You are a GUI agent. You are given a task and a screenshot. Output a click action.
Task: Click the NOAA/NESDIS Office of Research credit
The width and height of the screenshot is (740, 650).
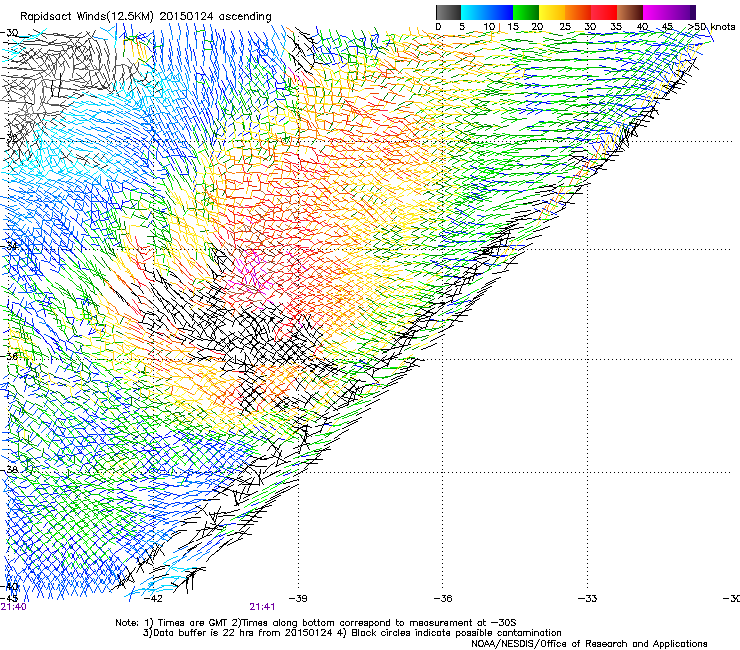[x=589, y=644]
